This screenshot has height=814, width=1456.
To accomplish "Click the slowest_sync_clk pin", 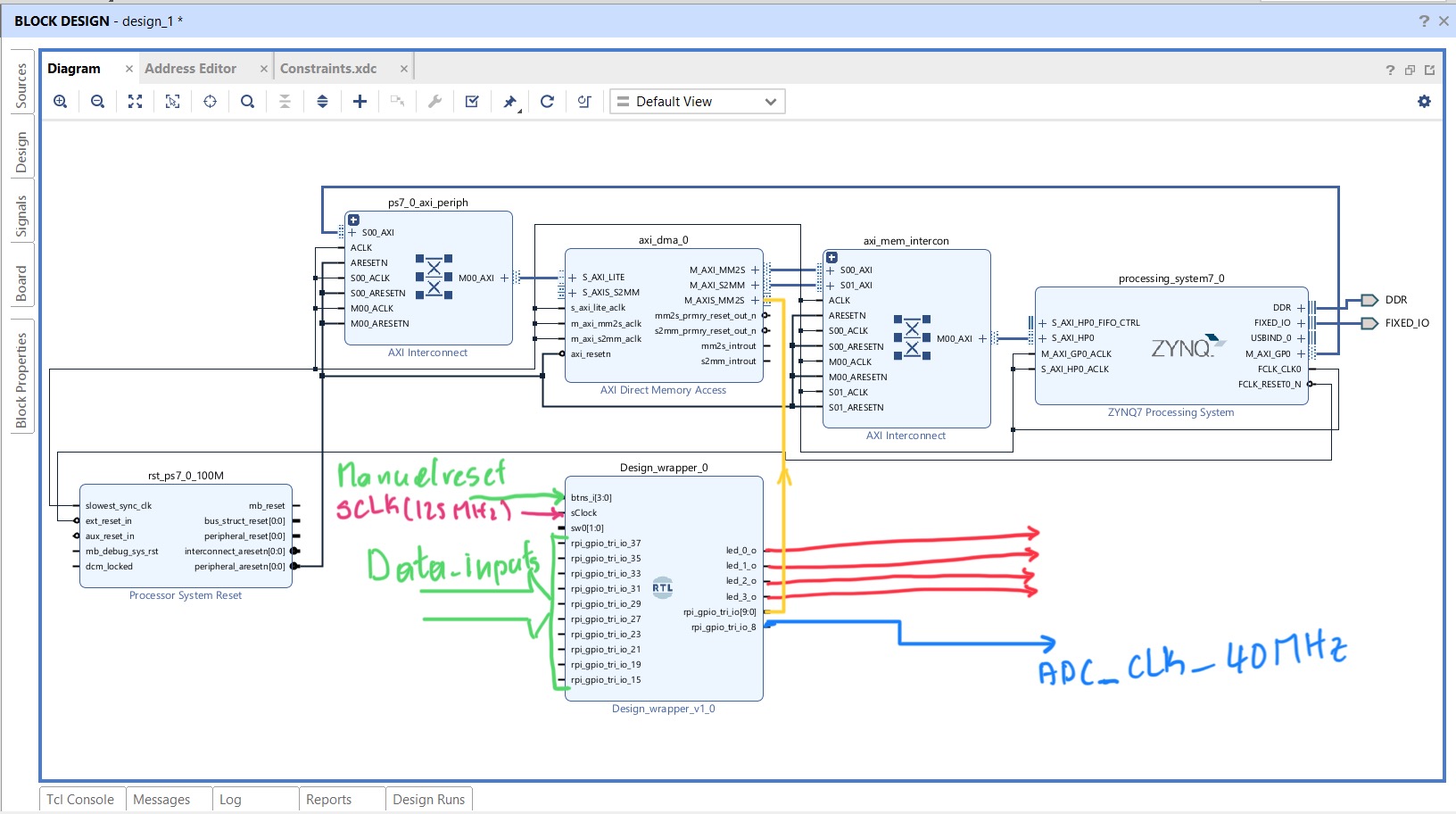I will point(119,506).
